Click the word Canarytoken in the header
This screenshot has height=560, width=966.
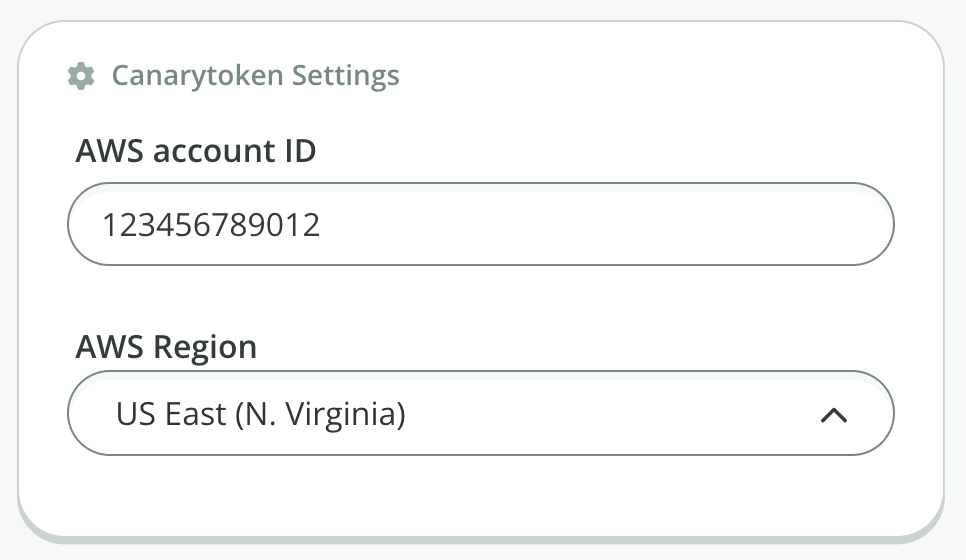(x=199, y=75)
